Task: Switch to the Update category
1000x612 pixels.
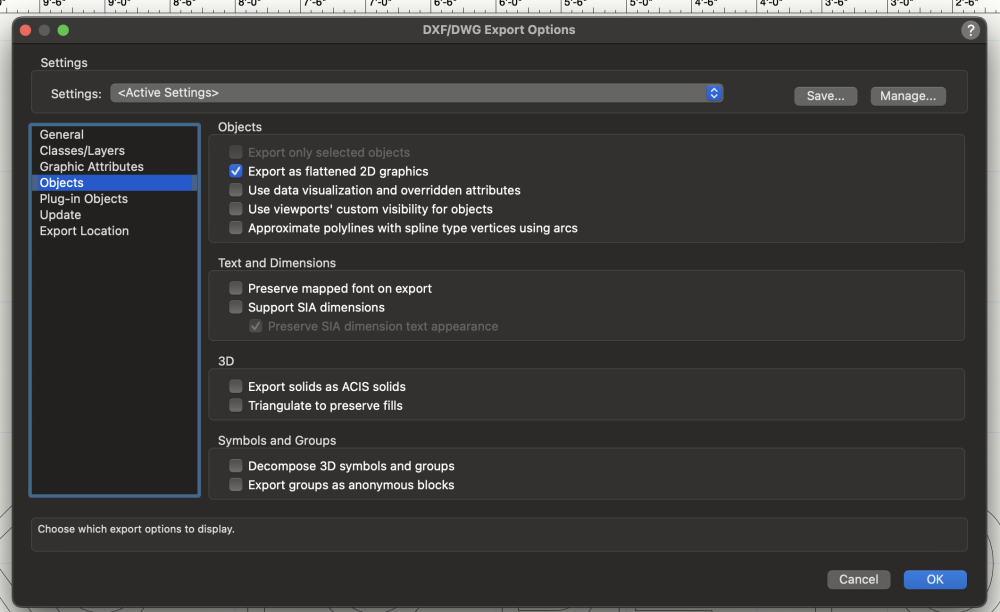Action: (x=60, y=215)
